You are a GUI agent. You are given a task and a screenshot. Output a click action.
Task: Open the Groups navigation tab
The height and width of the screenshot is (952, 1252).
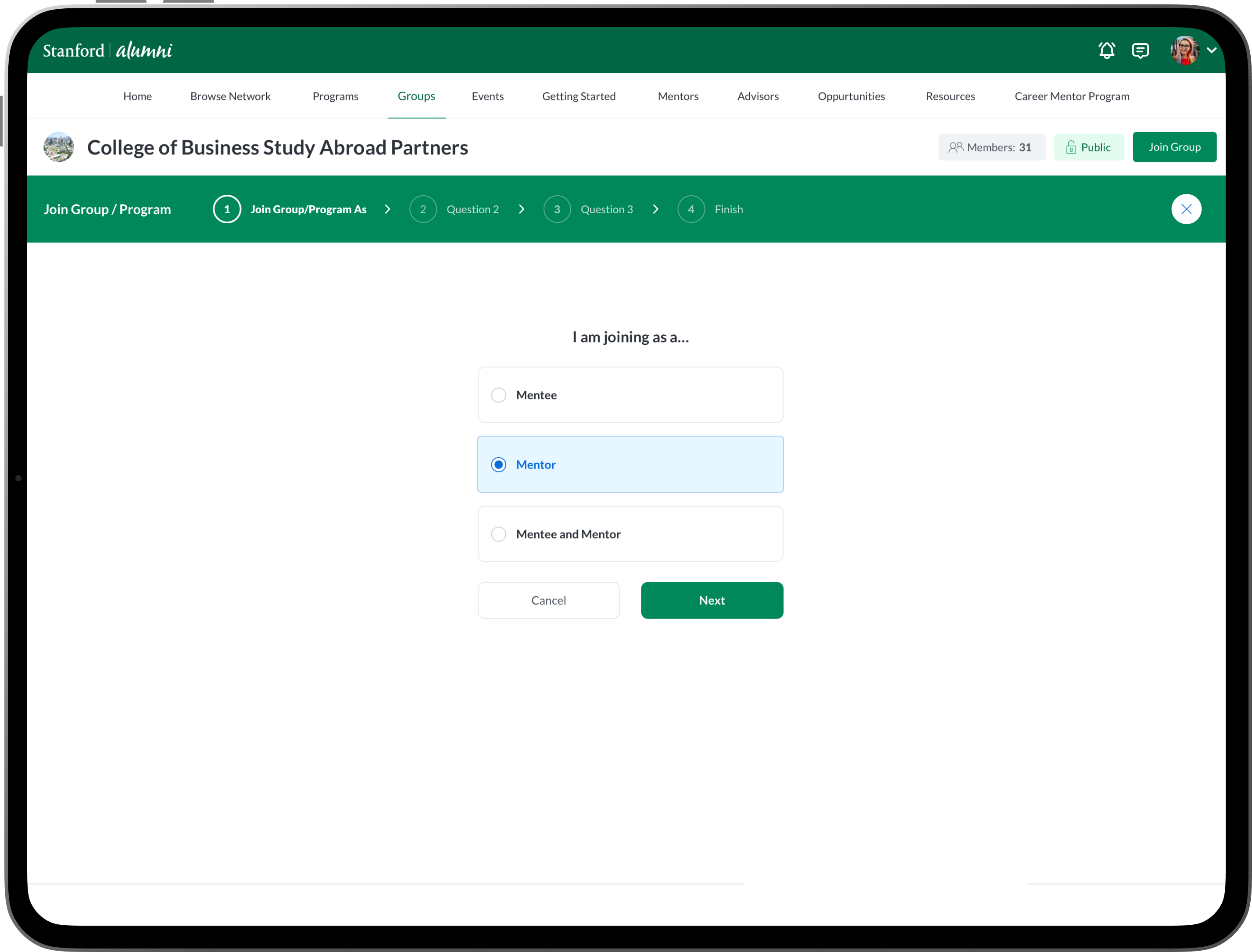pyautogui.click(x=416, y=97)
